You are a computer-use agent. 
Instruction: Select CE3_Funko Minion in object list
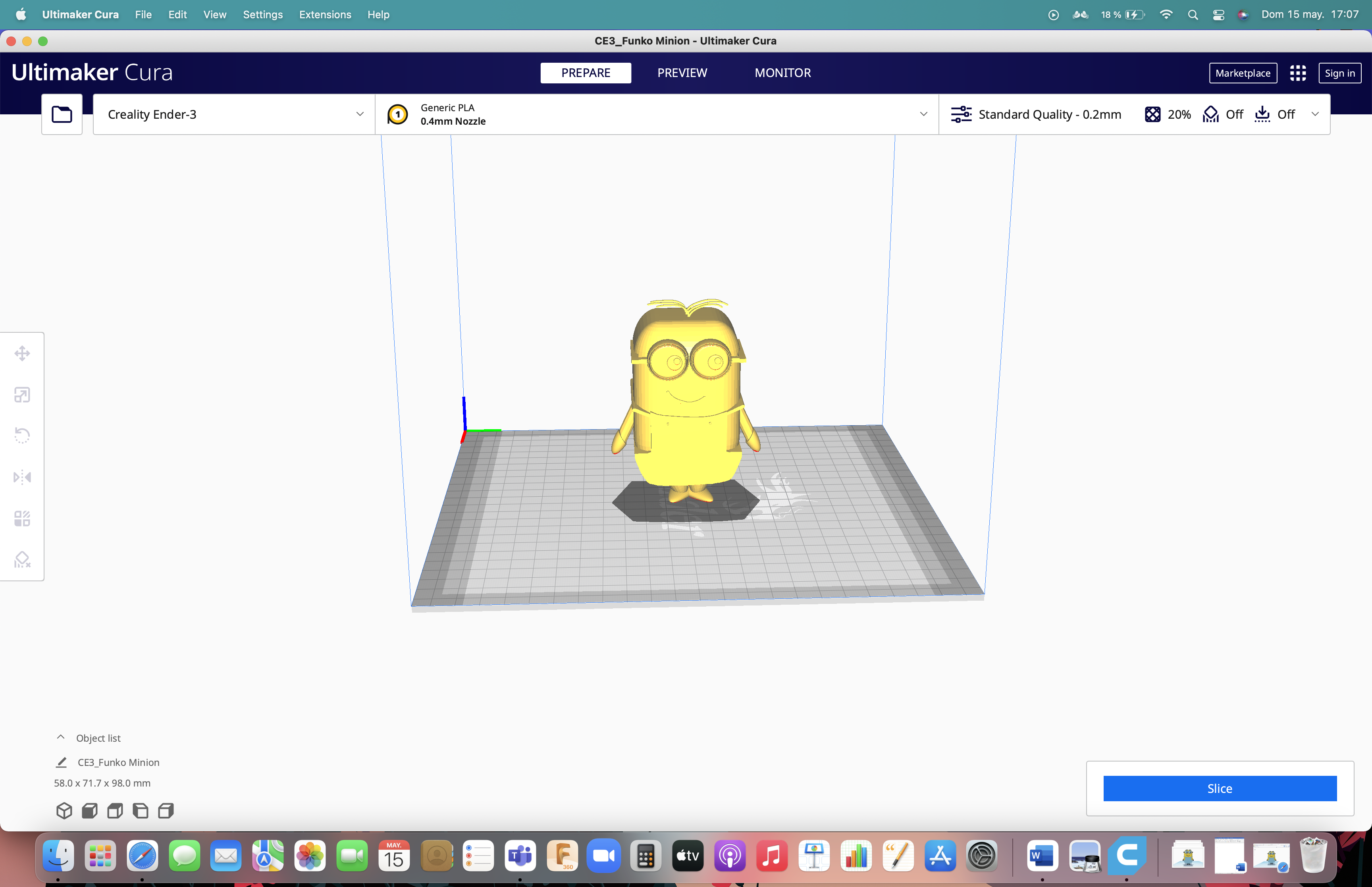tap(119, 762)
